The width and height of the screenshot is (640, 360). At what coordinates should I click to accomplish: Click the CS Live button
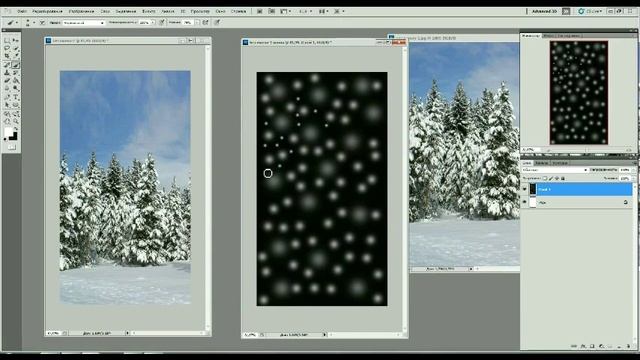(x=591, y=11)
